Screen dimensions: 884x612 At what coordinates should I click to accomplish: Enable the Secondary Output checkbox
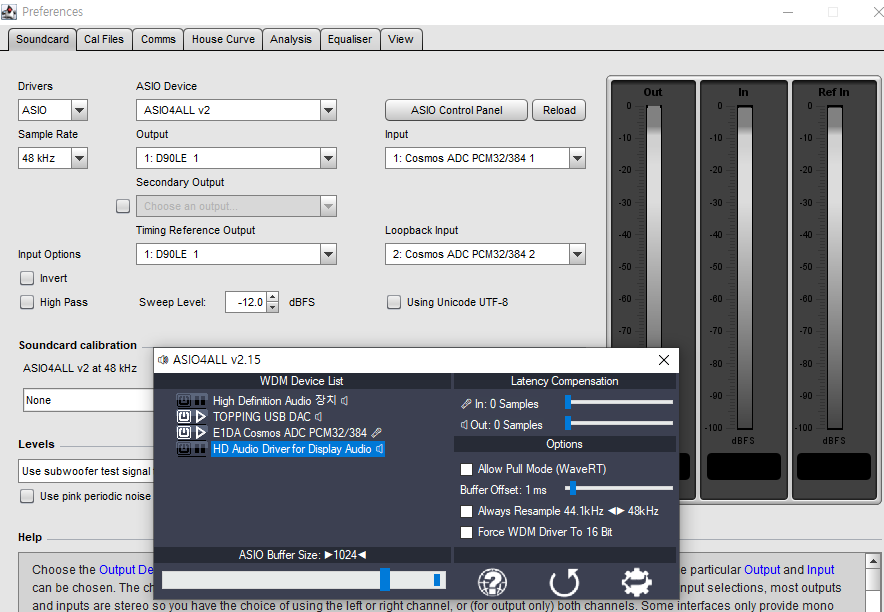[123, 206]
